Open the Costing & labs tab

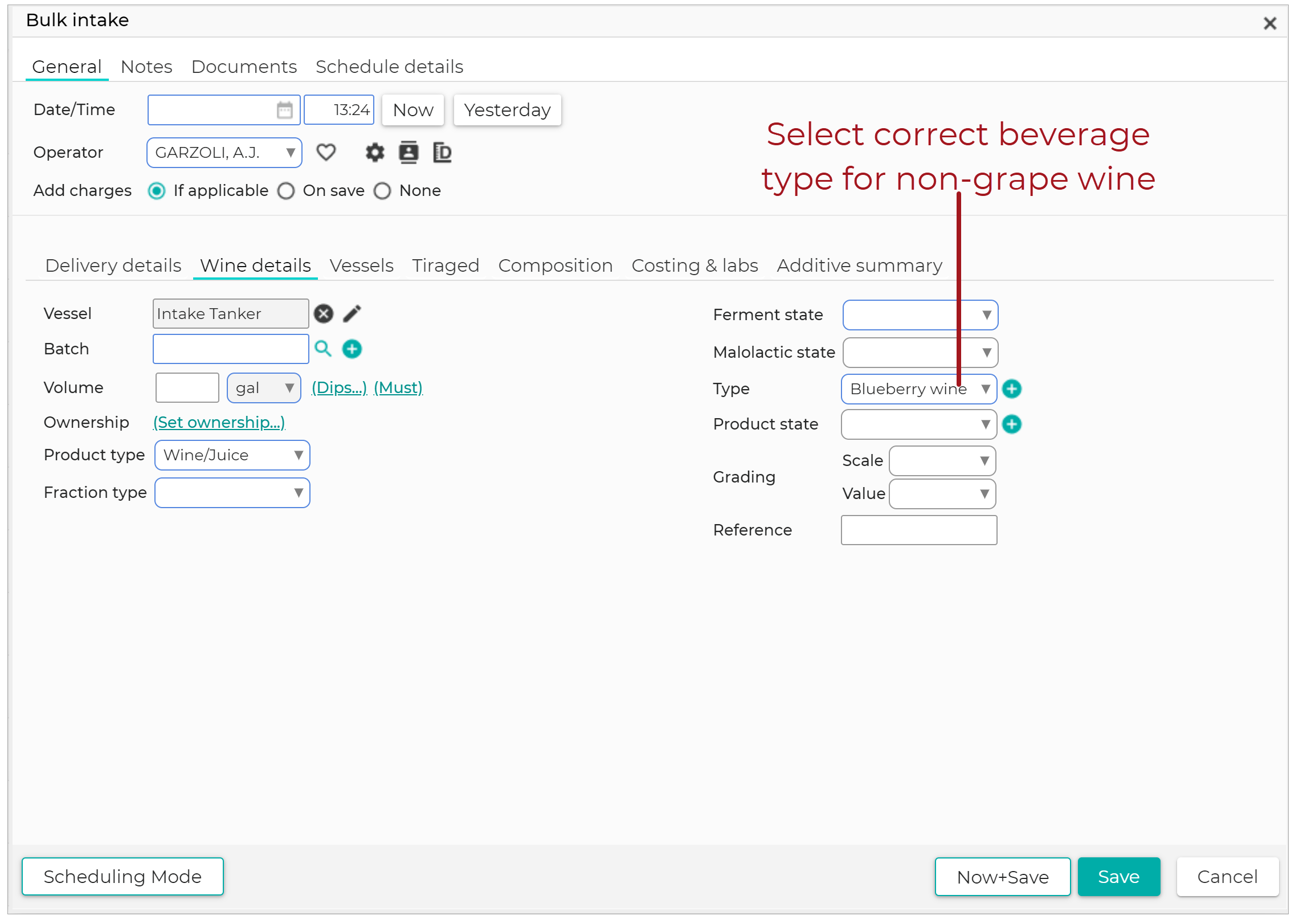point(695,265)
